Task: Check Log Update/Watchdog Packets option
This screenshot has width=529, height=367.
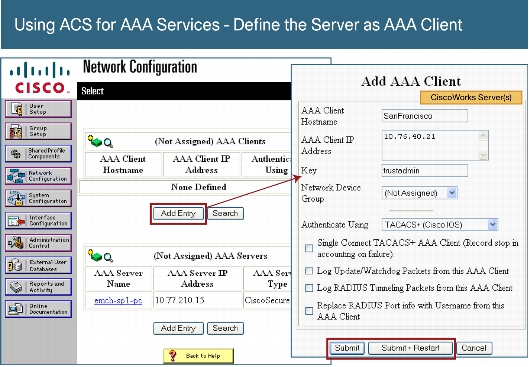Action: point(309,271)
